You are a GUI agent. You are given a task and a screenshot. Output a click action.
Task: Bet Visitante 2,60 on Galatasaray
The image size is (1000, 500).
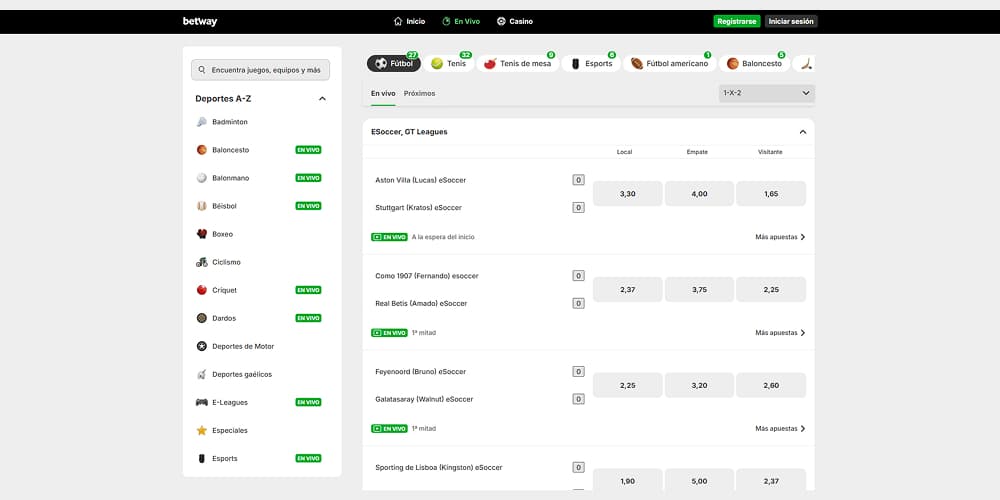tap(771, 385)
